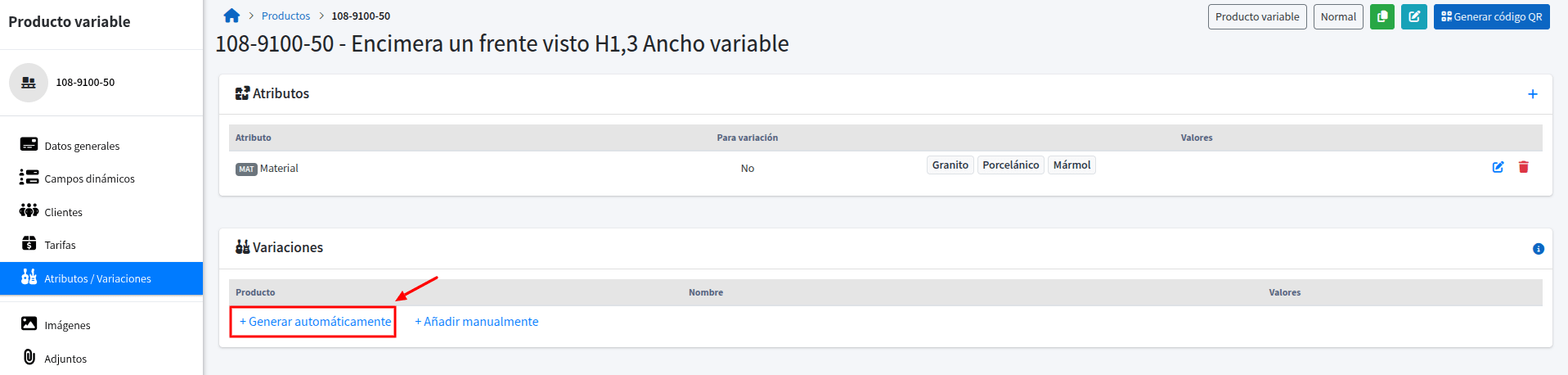The height and width of the screenshot is (375, 1568).
Task: Open the Variaciones info icon
Action: pos(1539,249)
